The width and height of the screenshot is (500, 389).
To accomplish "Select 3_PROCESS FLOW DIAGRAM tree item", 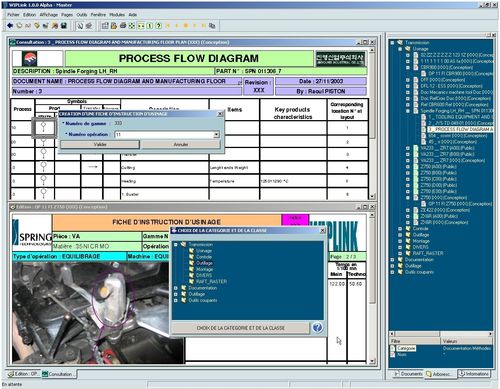I will point(461,129).
